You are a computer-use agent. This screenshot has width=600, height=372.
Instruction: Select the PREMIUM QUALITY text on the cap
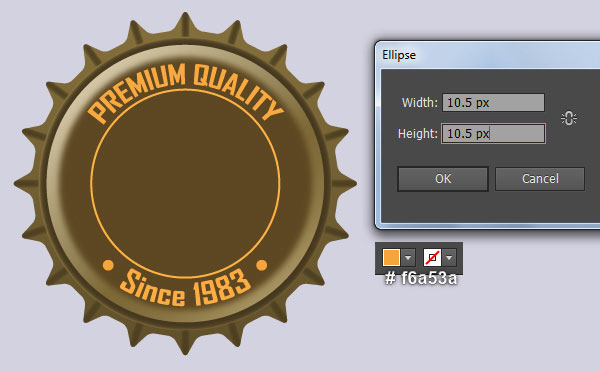click(x=186, y=93)
